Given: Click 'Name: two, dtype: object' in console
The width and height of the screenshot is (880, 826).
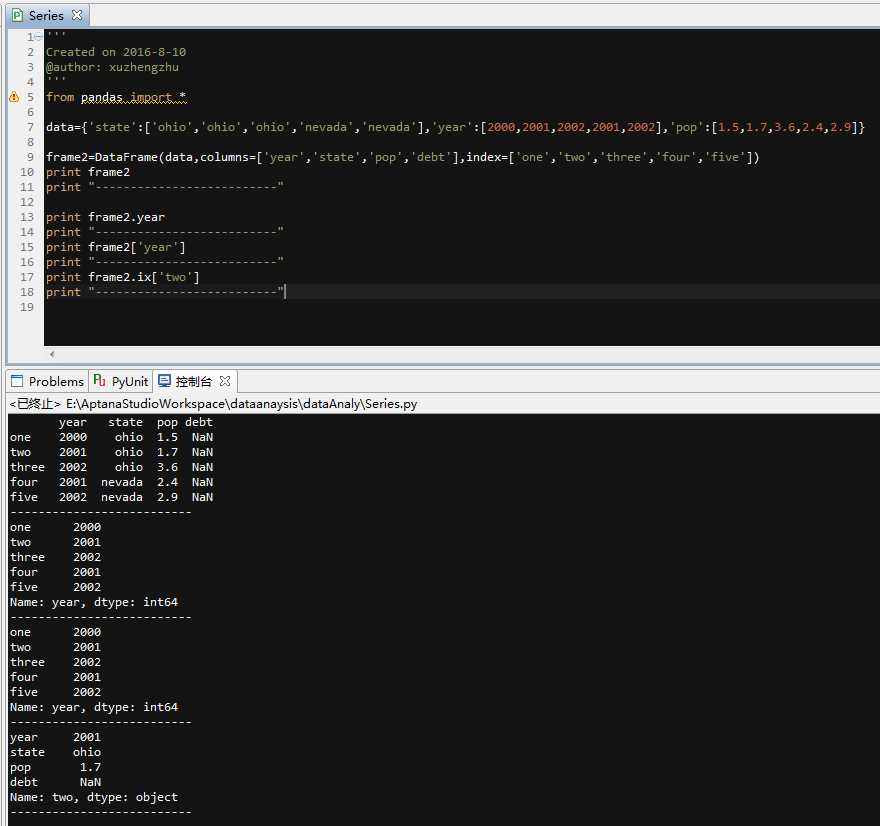Looking at the screenshot, I should pos(94,797).
